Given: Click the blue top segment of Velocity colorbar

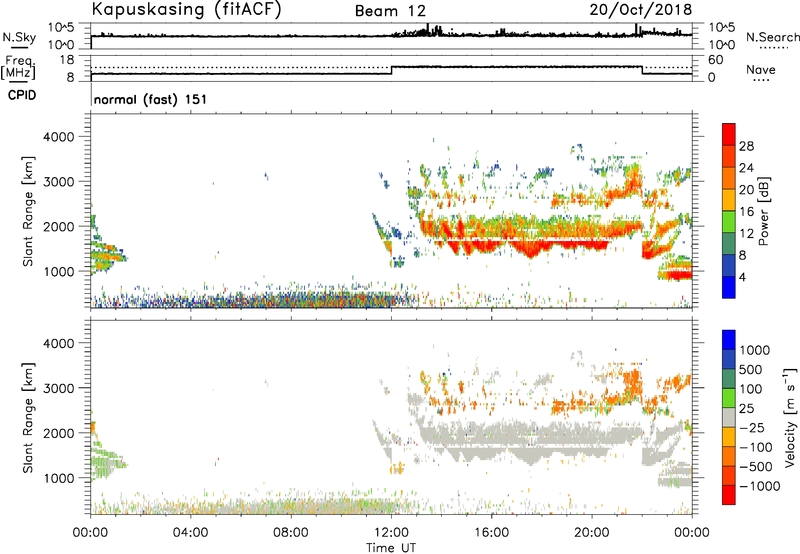Looking at the screenshot, I should click(729, 340).
